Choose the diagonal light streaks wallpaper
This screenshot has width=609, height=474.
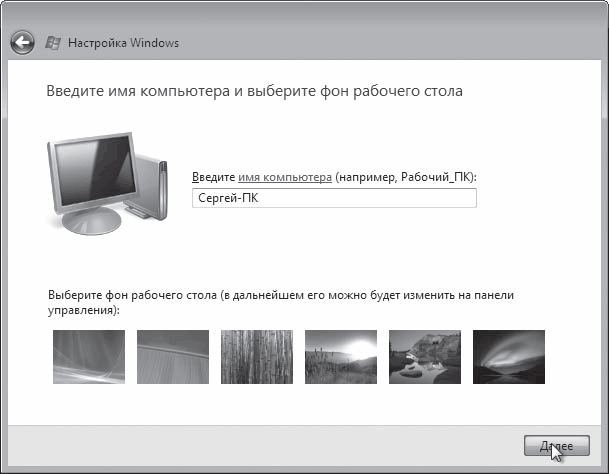tap(173, 357)
